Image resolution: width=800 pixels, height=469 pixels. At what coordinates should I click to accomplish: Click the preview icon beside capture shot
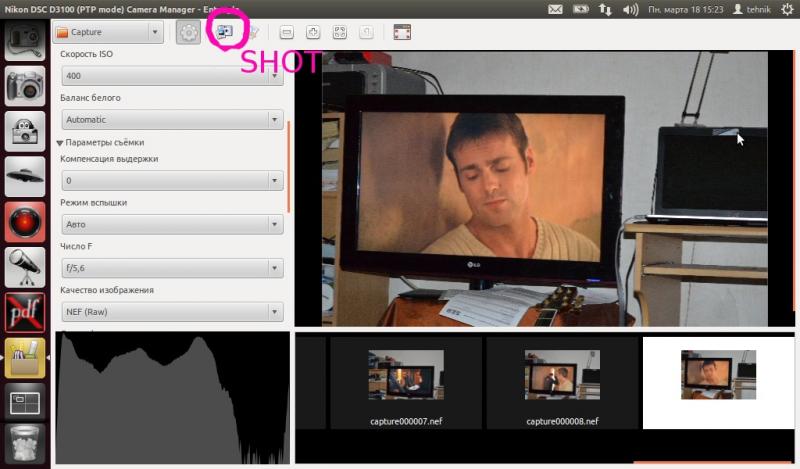[x=253, y=32]
